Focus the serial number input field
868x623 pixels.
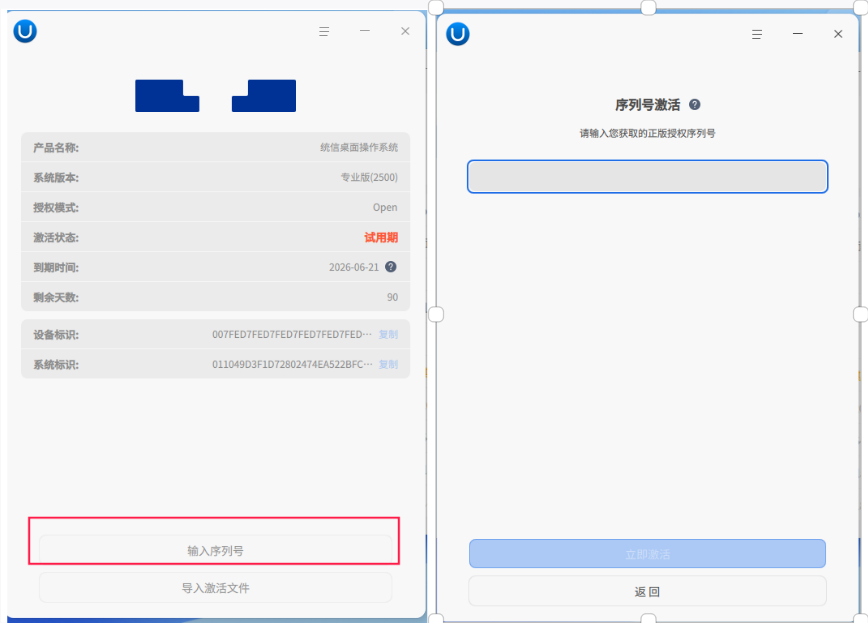tap(648, 177)
